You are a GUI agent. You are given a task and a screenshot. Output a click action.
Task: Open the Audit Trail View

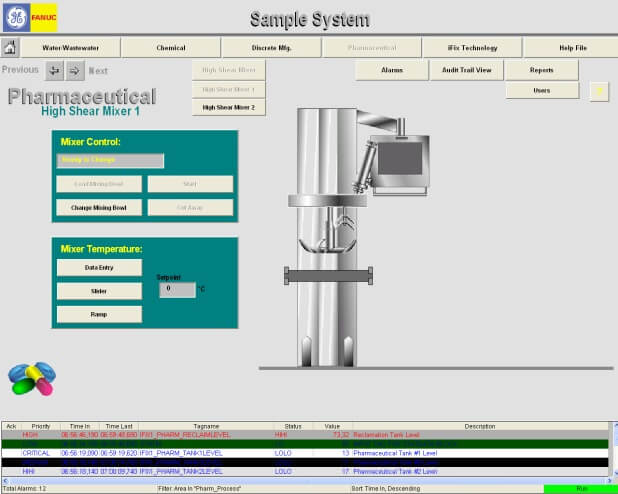(467, 70)
